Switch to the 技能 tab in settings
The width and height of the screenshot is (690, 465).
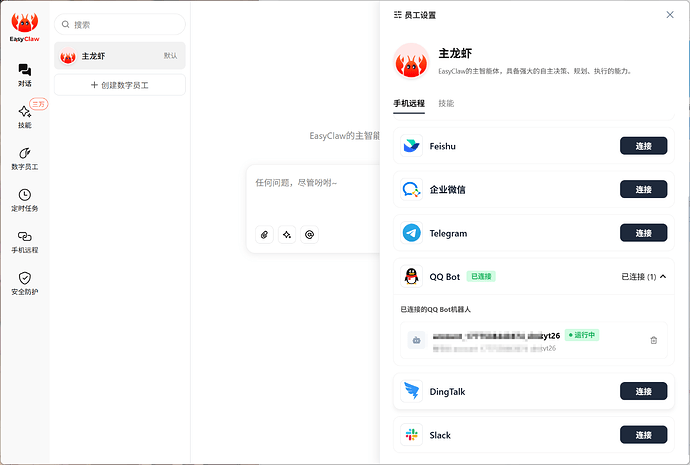coord(446,103)
